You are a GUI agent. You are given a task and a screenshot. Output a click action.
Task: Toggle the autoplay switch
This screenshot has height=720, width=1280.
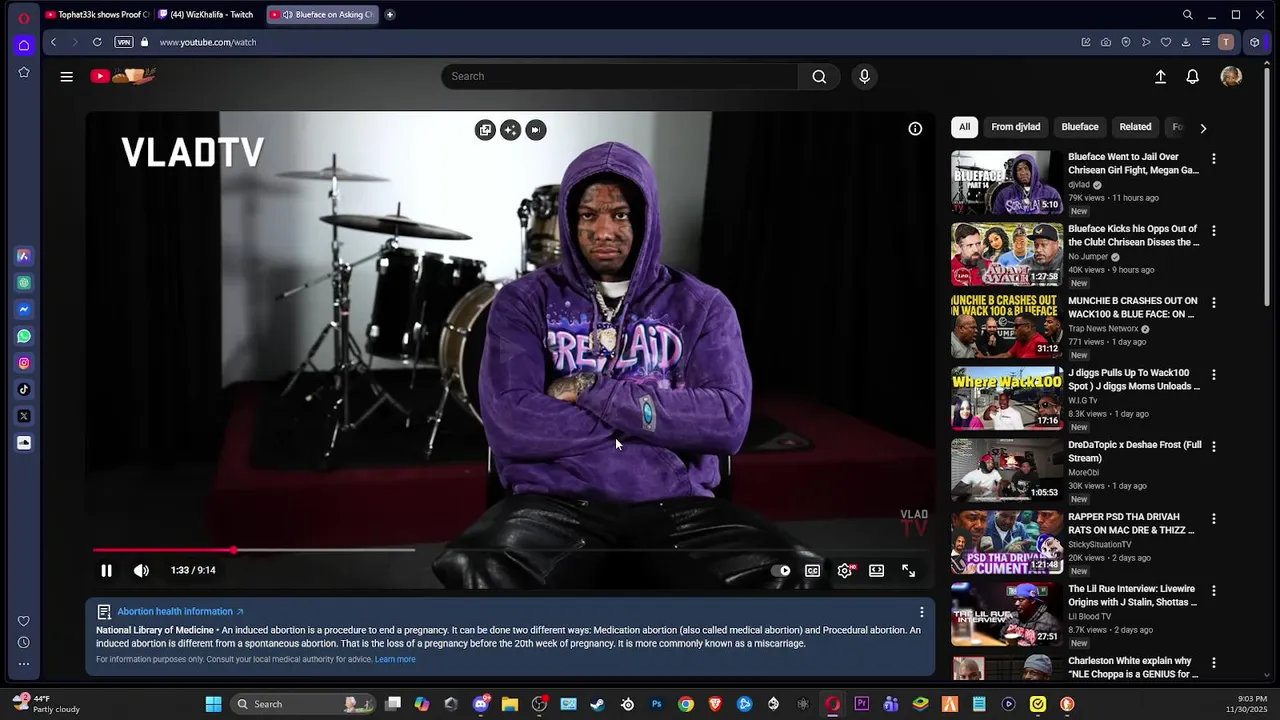(x=781, y=571)
